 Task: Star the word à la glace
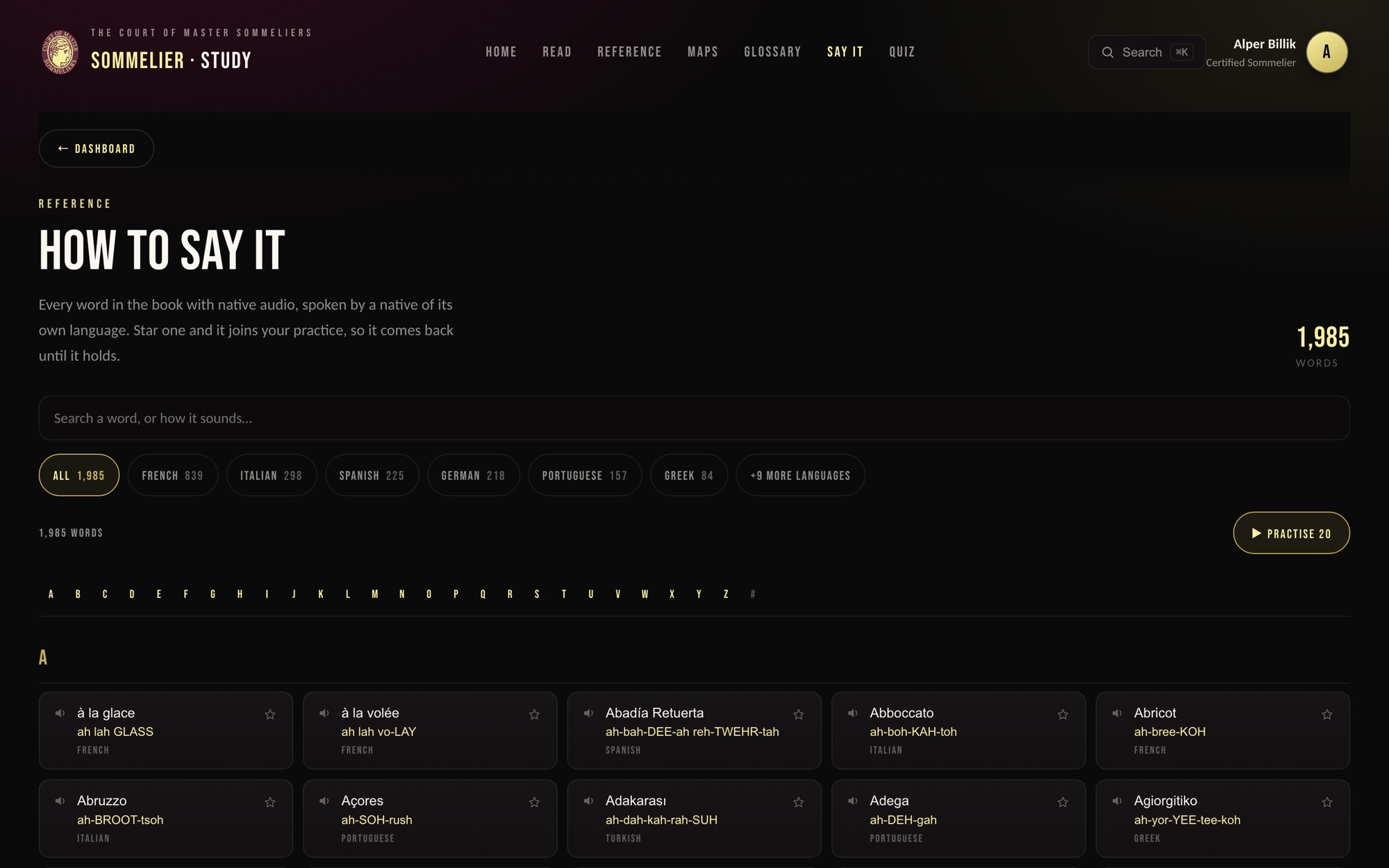270,715
